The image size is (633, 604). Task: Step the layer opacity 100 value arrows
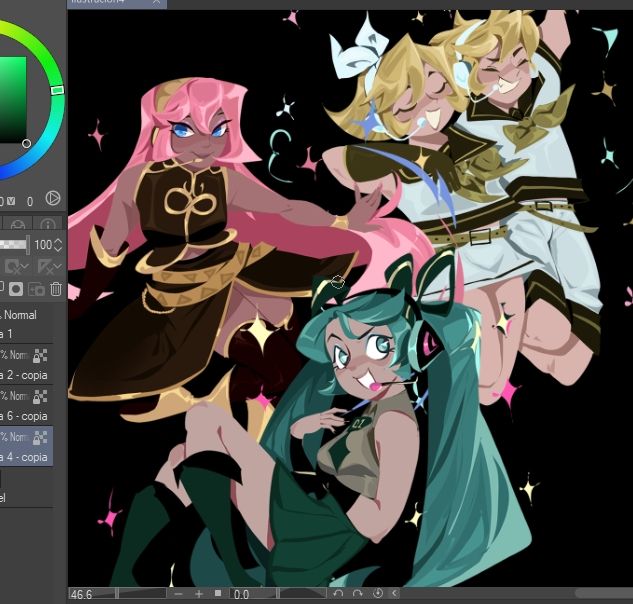[58, 244]
